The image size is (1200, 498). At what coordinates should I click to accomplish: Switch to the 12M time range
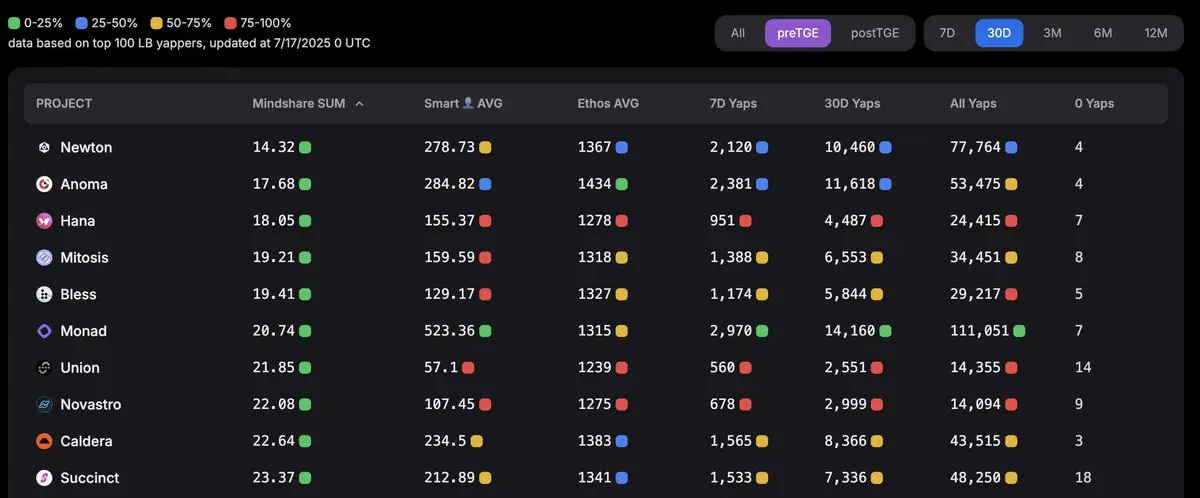1156,33
